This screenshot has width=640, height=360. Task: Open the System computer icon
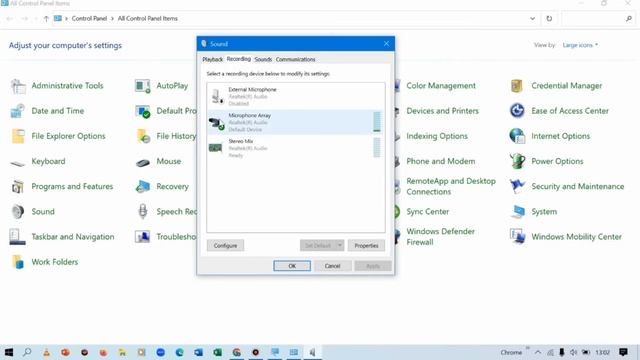click(x=517, y=212)
